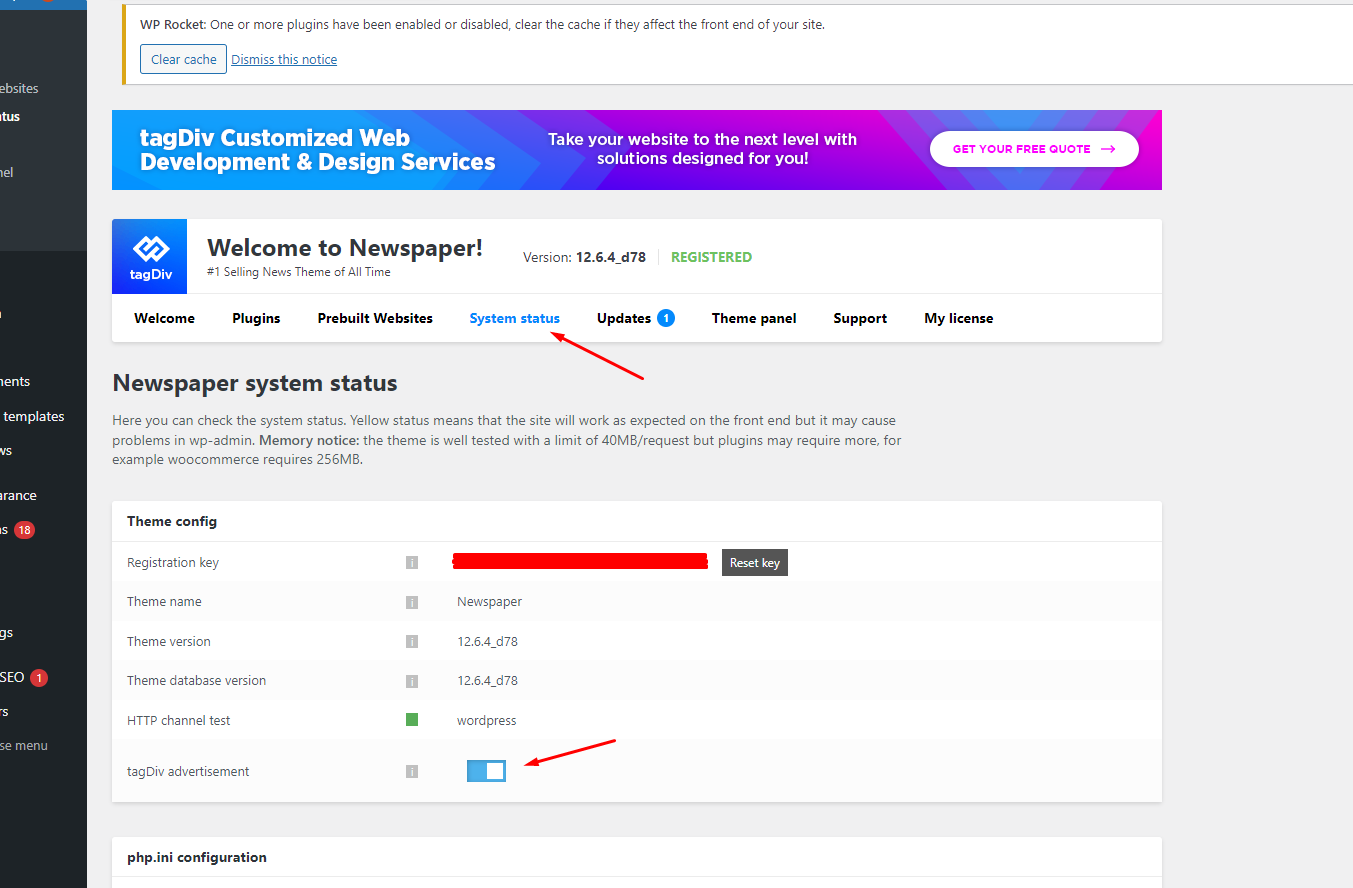Click the Newspaper theme name value

(489, 602)
